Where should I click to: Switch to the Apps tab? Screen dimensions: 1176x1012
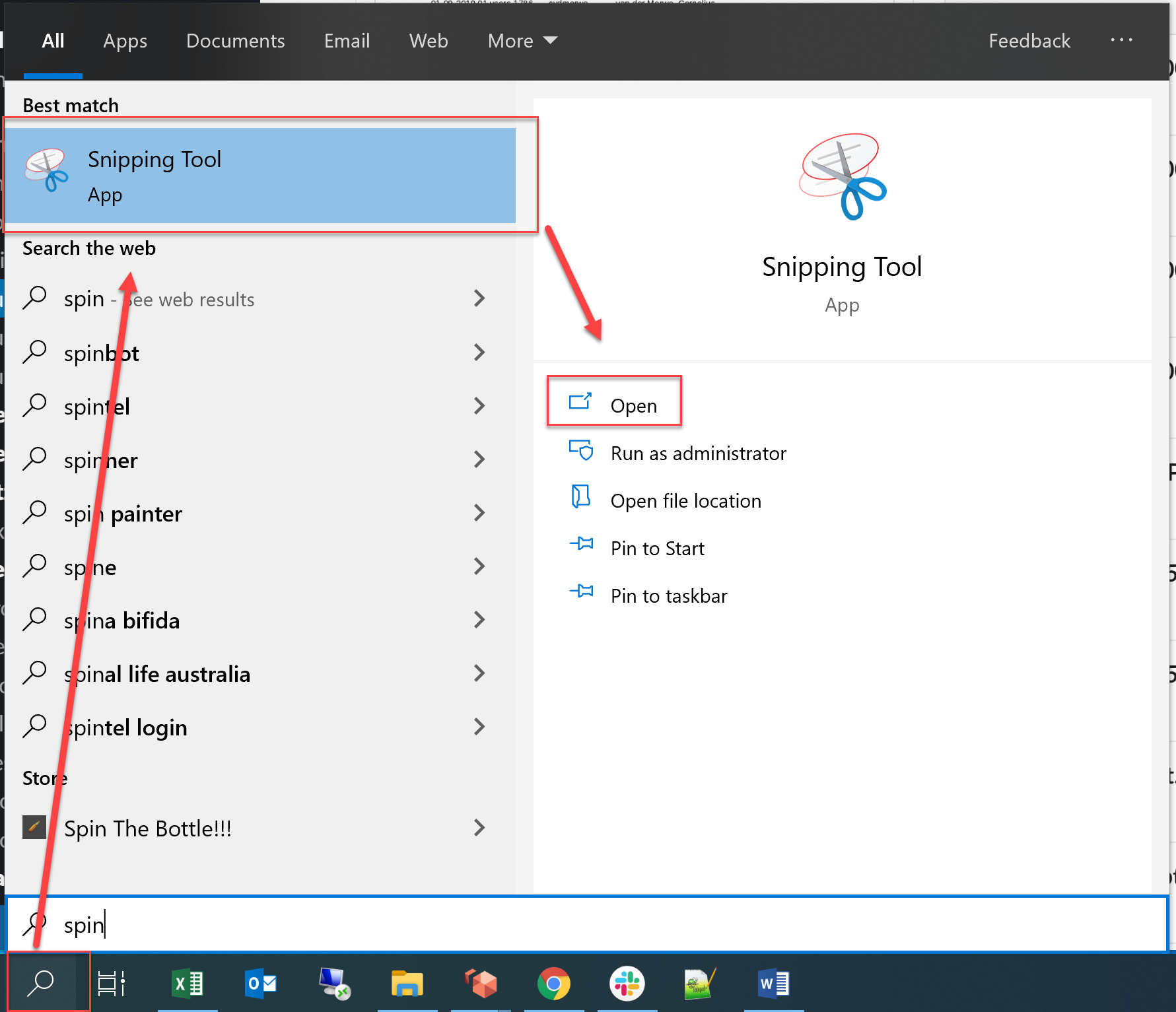[125, 41]
